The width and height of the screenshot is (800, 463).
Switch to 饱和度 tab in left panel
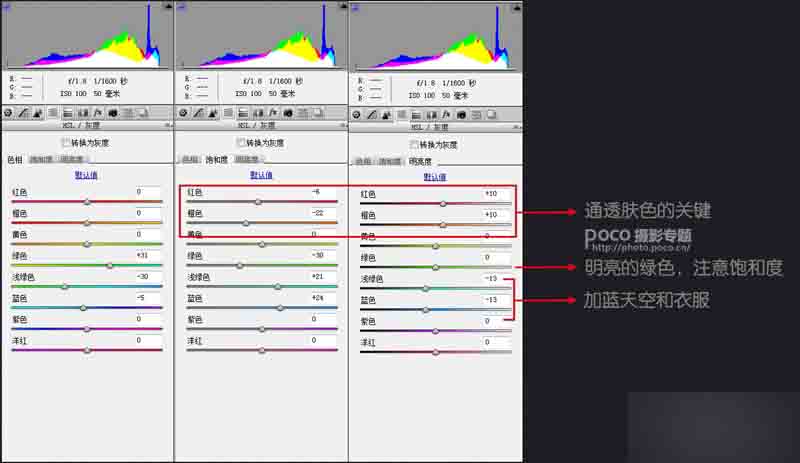click(x=41, y=159)
